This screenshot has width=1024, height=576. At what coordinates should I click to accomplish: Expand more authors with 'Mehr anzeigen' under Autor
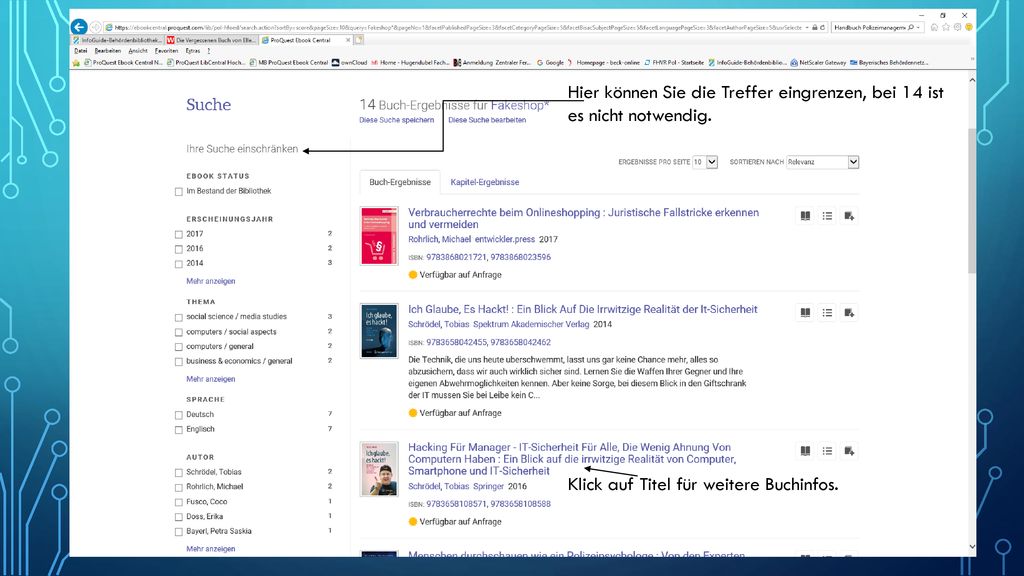coord(210,549)
